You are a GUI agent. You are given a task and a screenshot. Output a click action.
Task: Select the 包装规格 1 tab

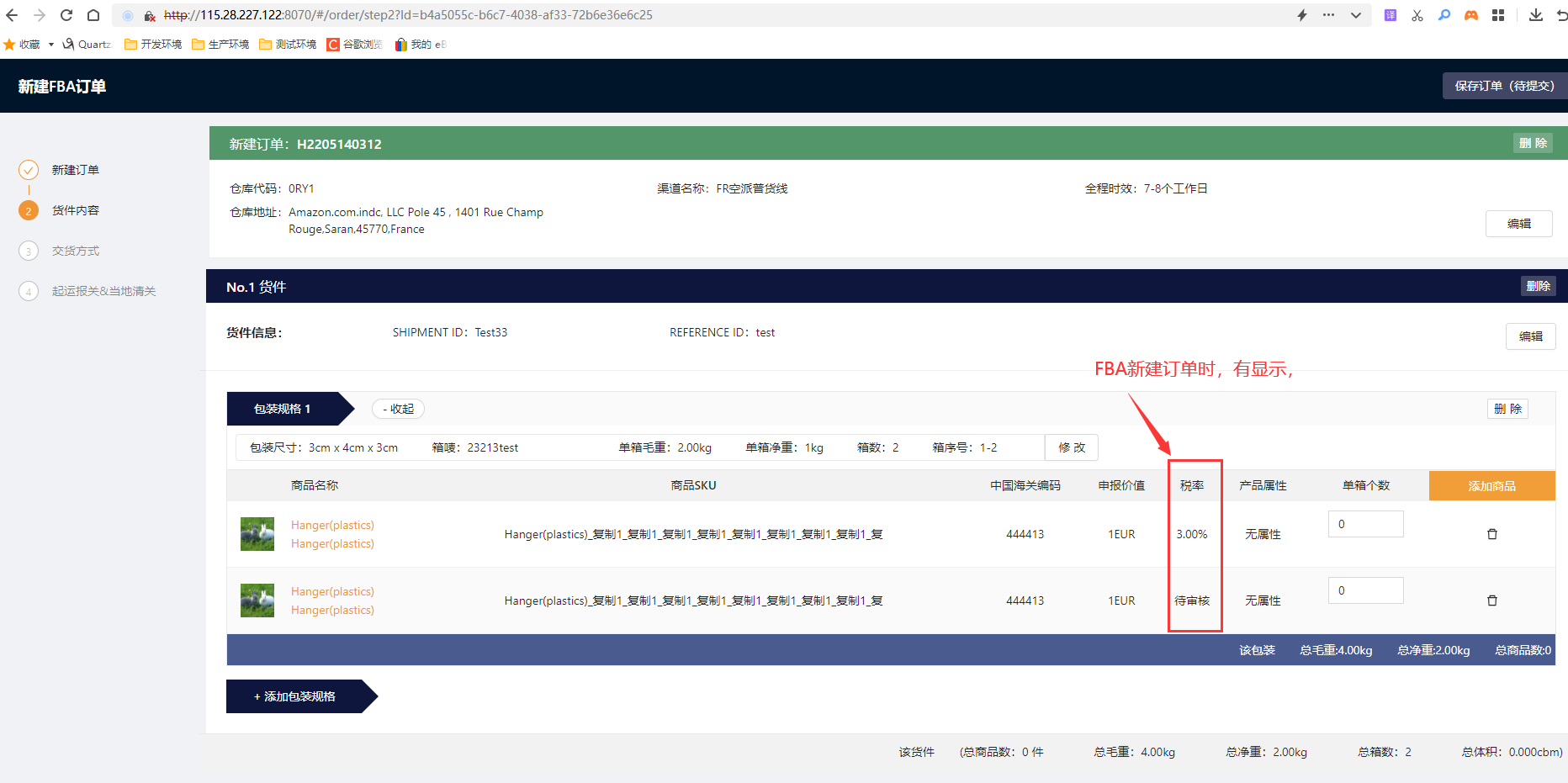[283, 409]
